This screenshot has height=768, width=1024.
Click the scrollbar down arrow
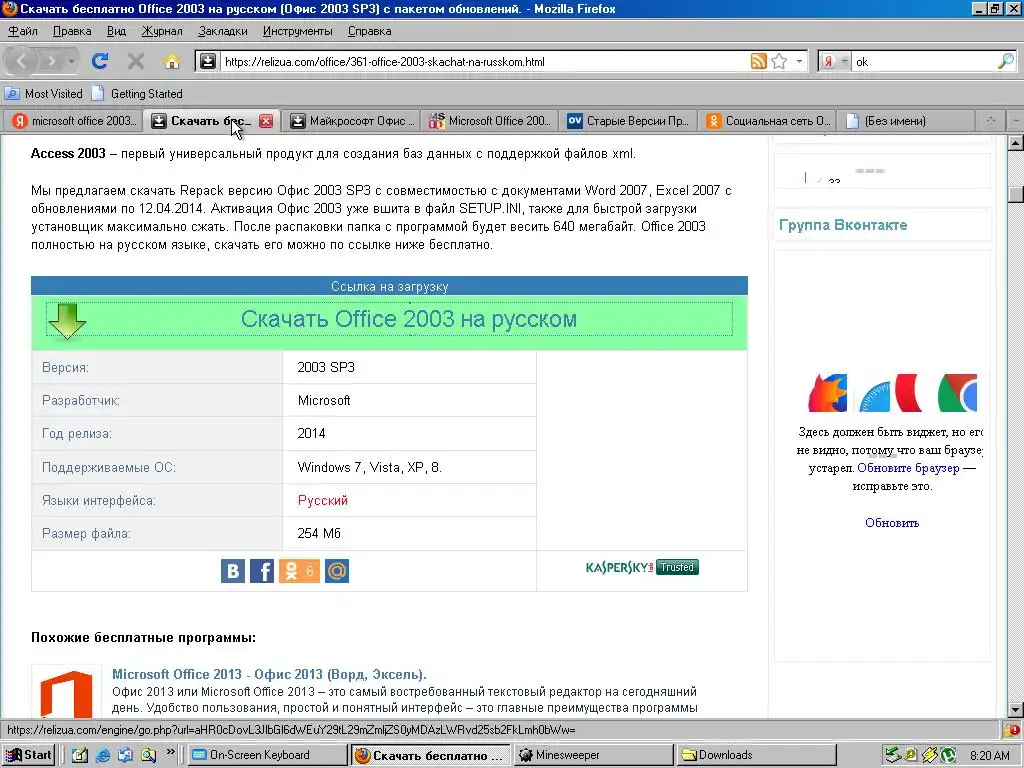tap(1016, 710)
